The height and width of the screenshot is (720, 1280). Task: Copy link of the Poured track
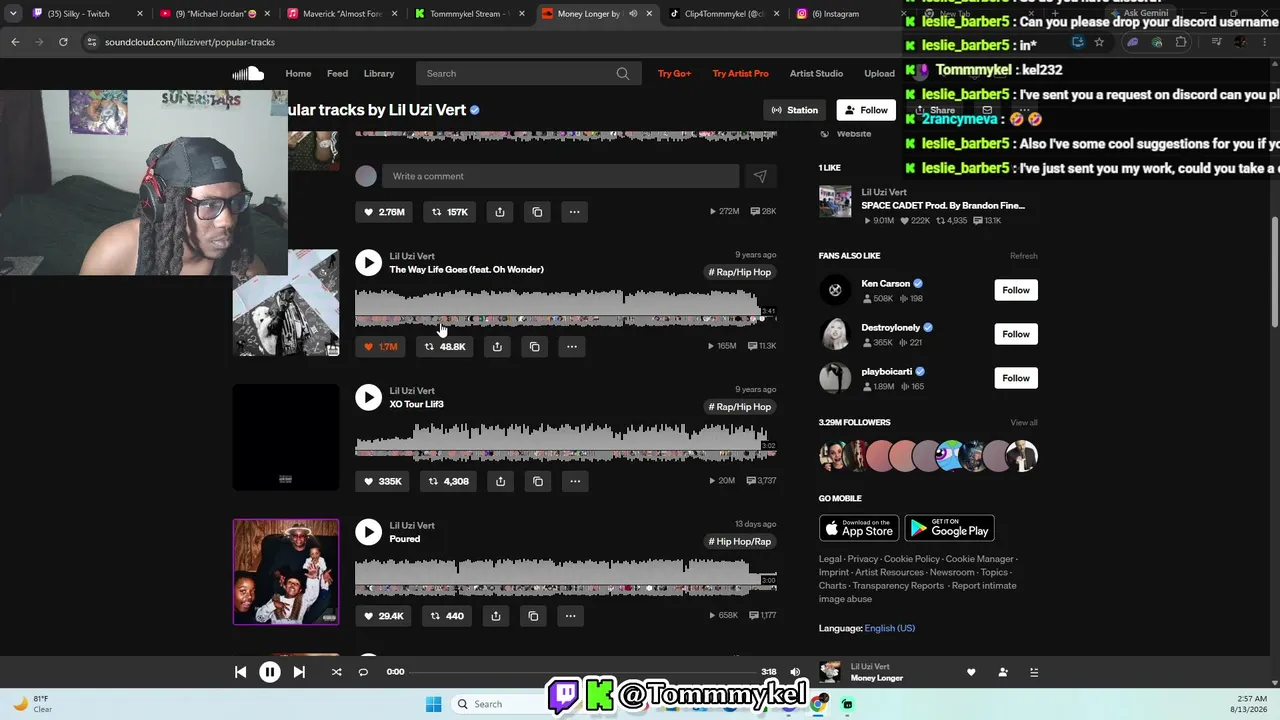point(533,616)
